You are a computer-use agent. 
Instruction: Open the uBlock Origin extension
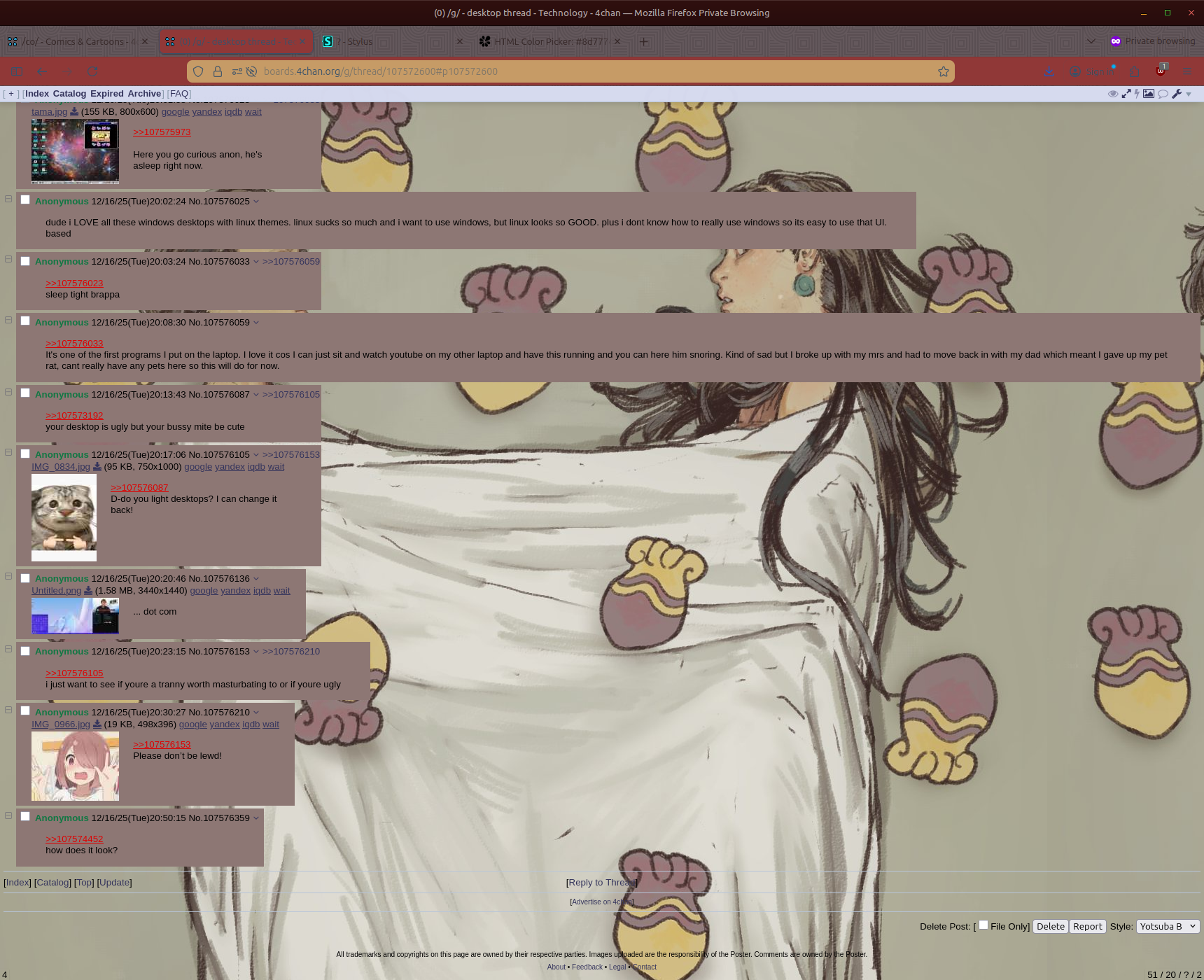[1161, 71]
